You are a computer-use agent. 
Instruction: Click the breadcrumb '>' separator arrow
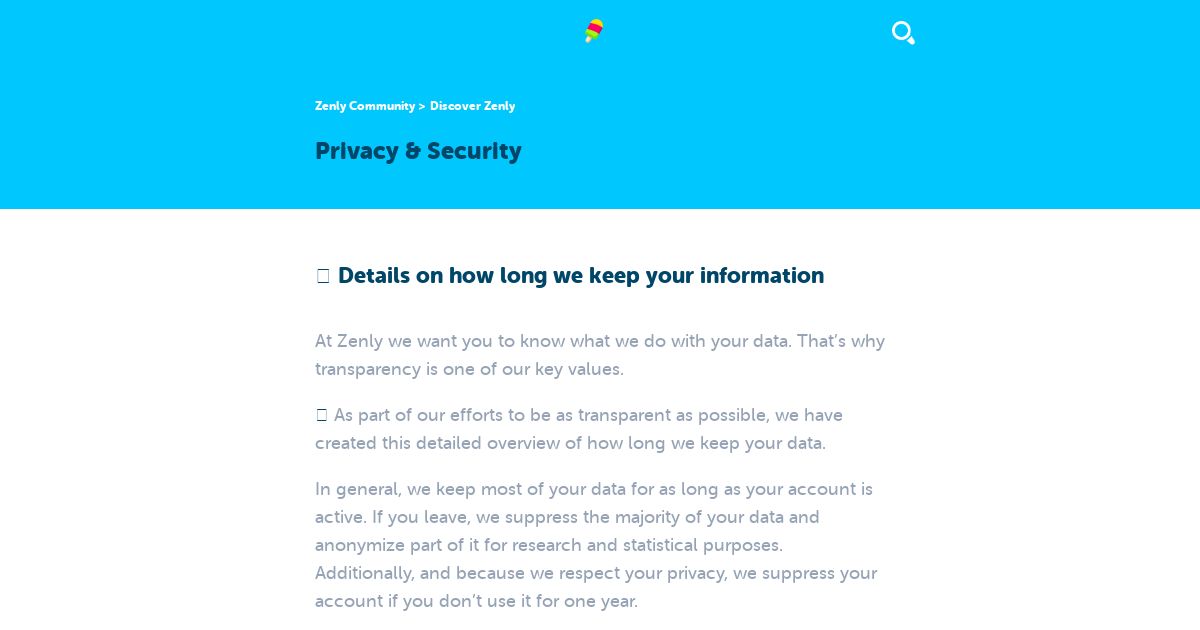pos(422,106)
